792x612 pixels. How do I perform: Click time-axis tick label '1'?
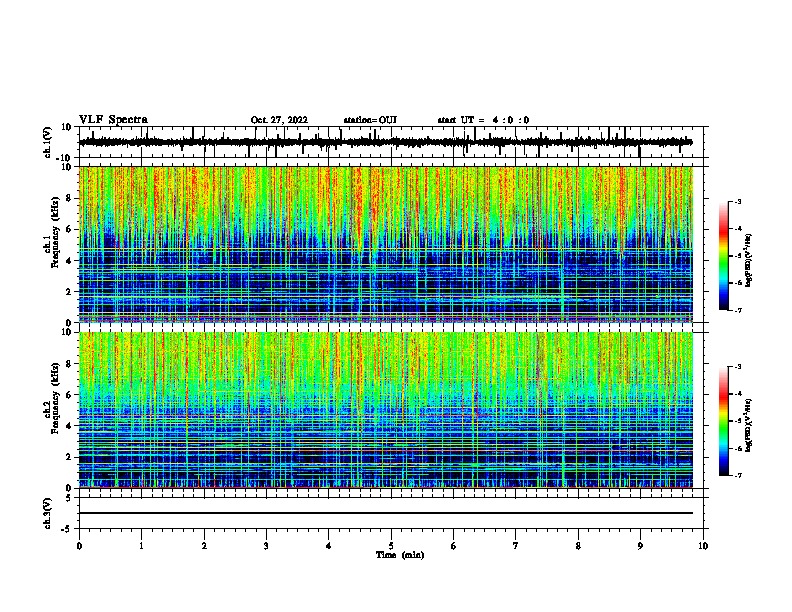click(142, 546)
